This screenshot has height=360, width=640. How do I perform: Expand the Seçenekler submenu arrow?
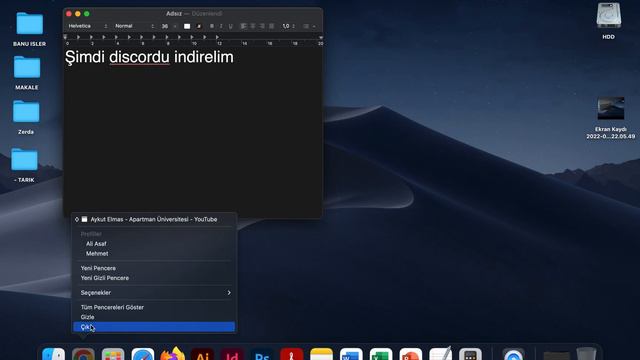(x=229, y=293)
